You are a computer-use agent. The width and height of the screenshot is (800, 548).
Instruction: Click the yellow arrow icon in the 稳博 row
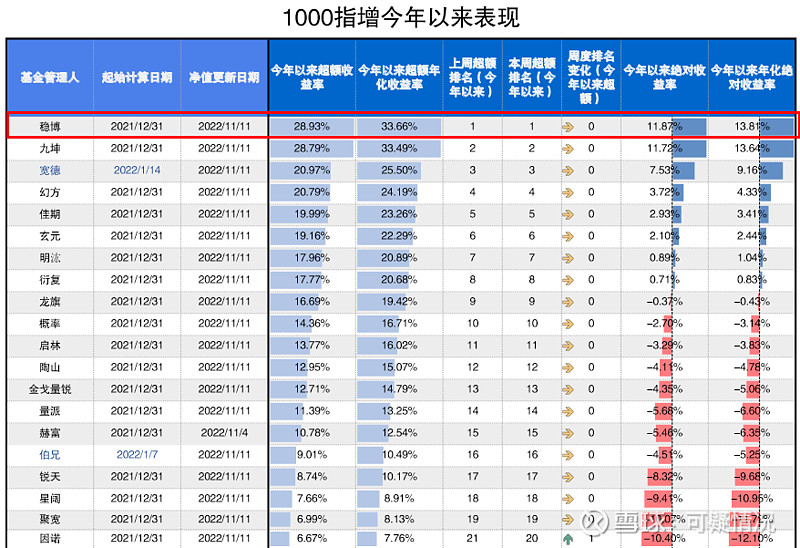coord(568,127)
